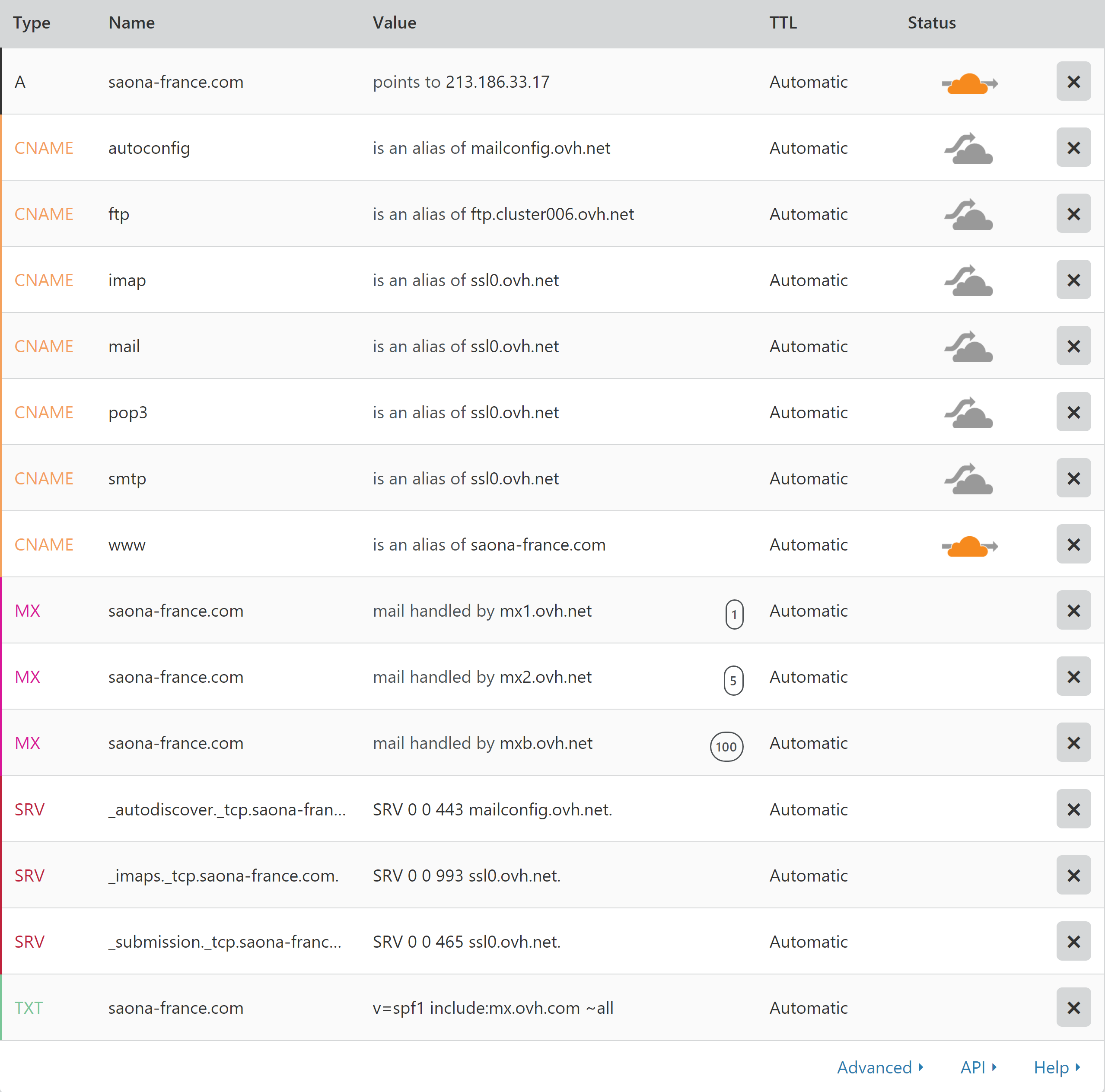The image size is (1105, 1092).
Task: Remove the ftp CNAME record
Action: click(1073, 214)
